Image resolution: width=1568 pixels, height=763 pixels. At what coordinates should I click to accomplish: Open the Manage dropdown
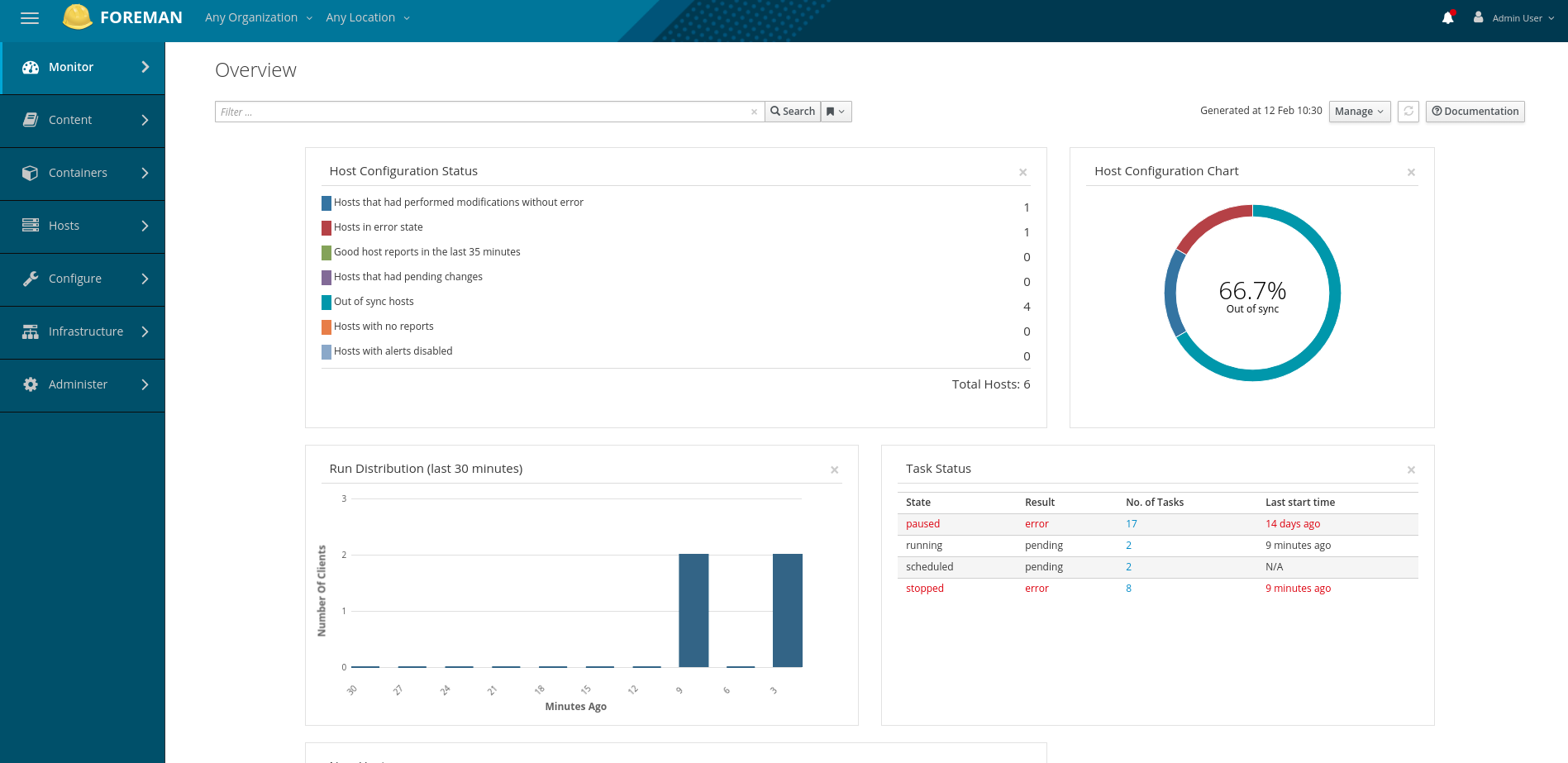pyautogui.click(x=1359, y=112)
